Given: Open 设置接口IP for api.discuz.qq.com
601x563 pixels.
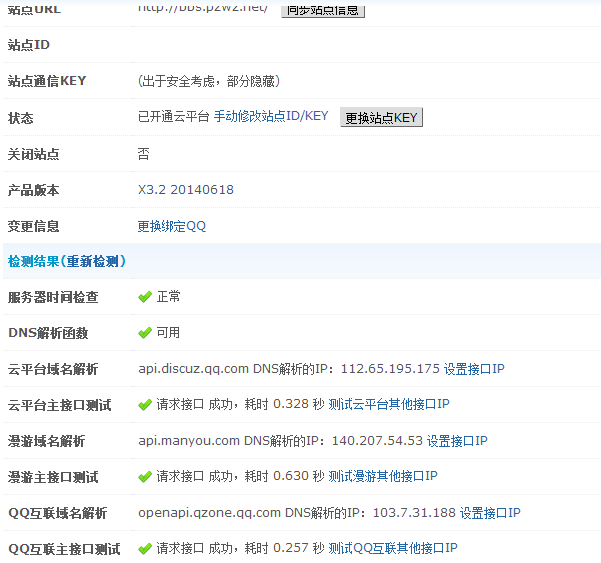Looking at the screenshot, I should coord(474,369).
